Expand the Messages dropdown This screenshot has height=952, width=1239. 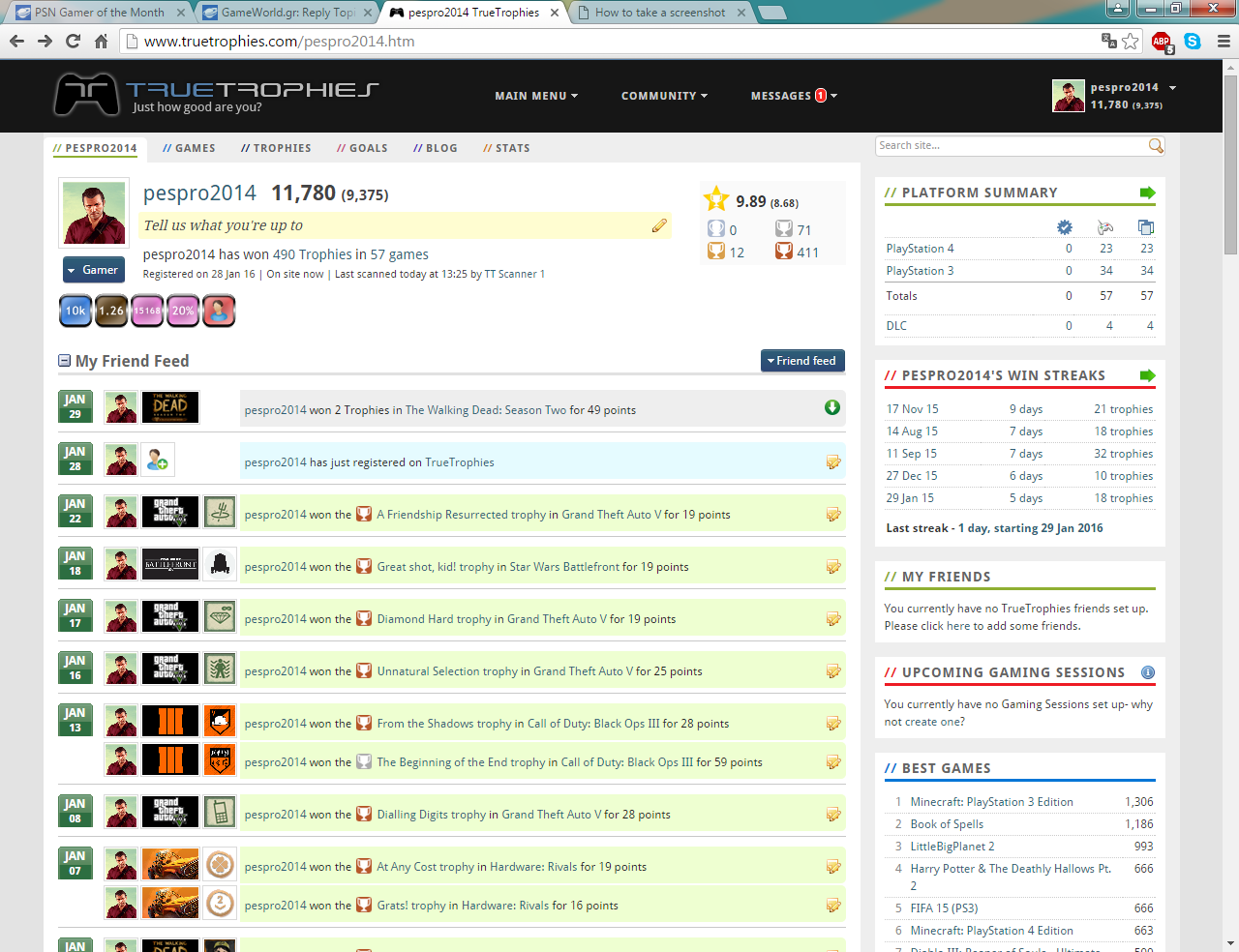tap(794, 96)
